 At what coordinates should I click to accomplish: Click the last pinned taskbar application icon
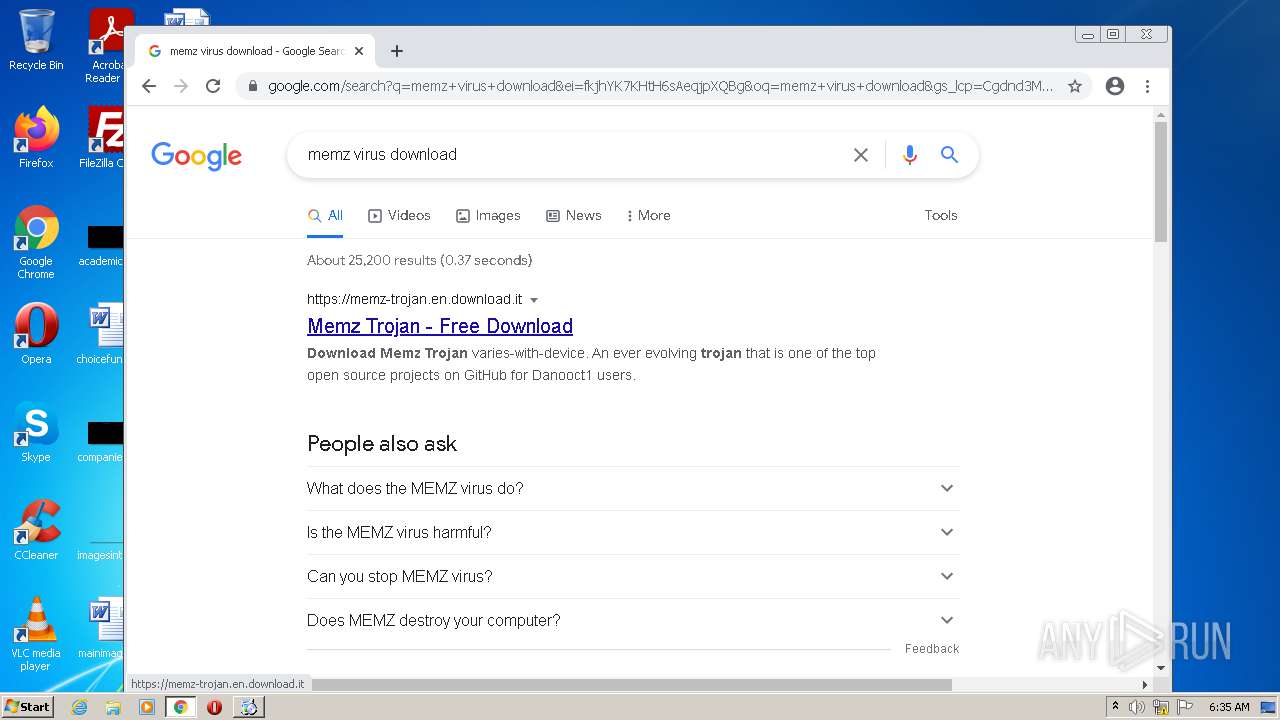pos(249,707)
